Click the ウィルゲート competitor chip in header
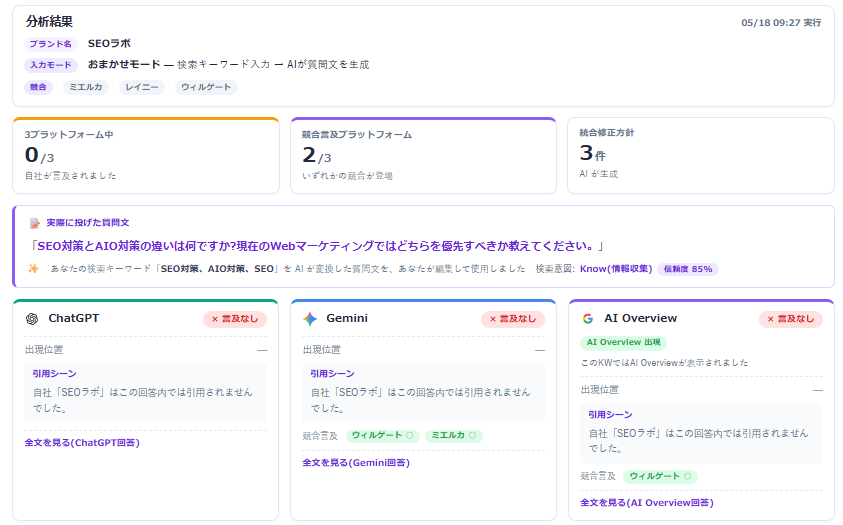 [x=206, y=87]
